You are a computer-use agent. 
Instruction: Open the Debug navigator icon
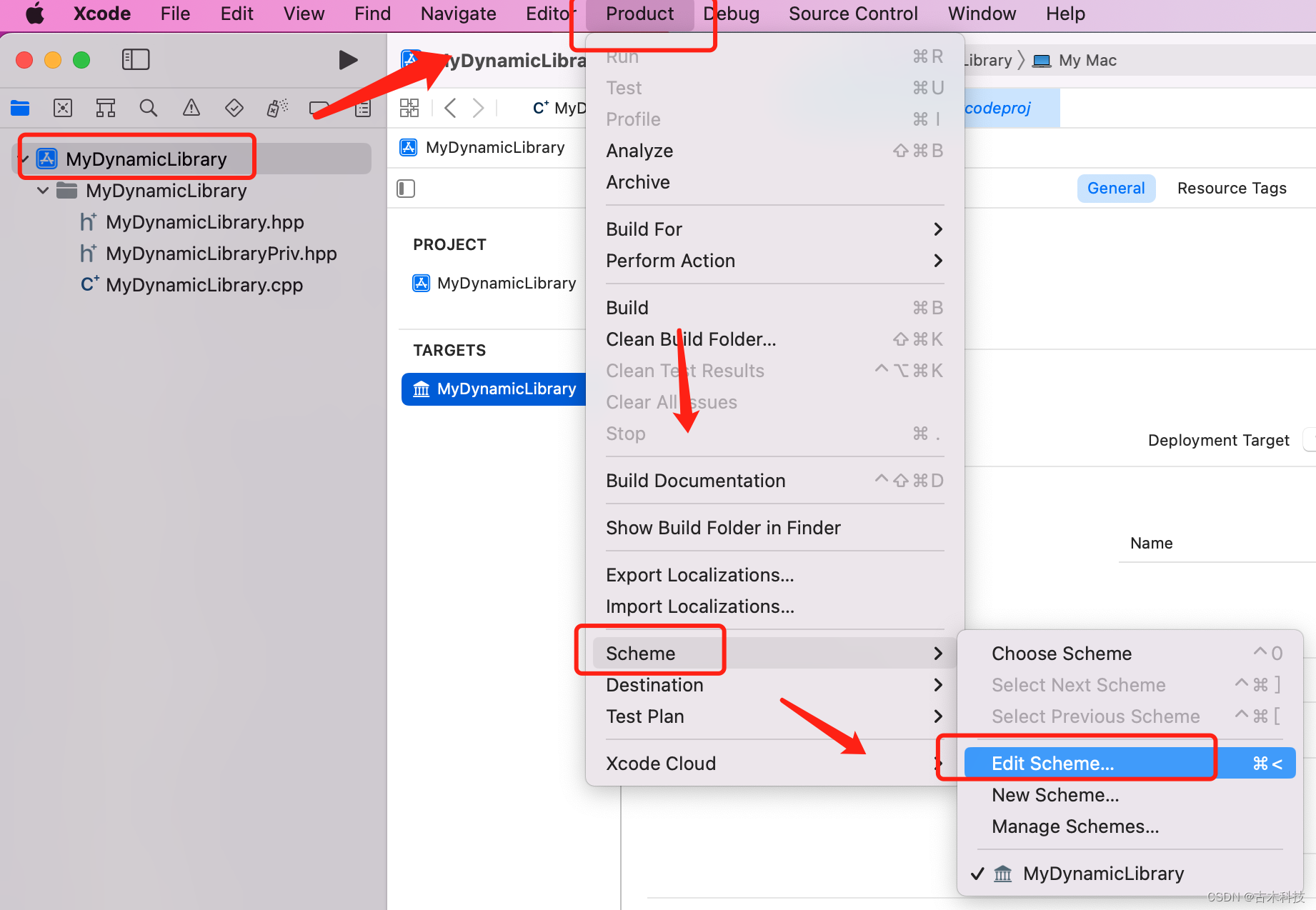(x=277, y=108)
